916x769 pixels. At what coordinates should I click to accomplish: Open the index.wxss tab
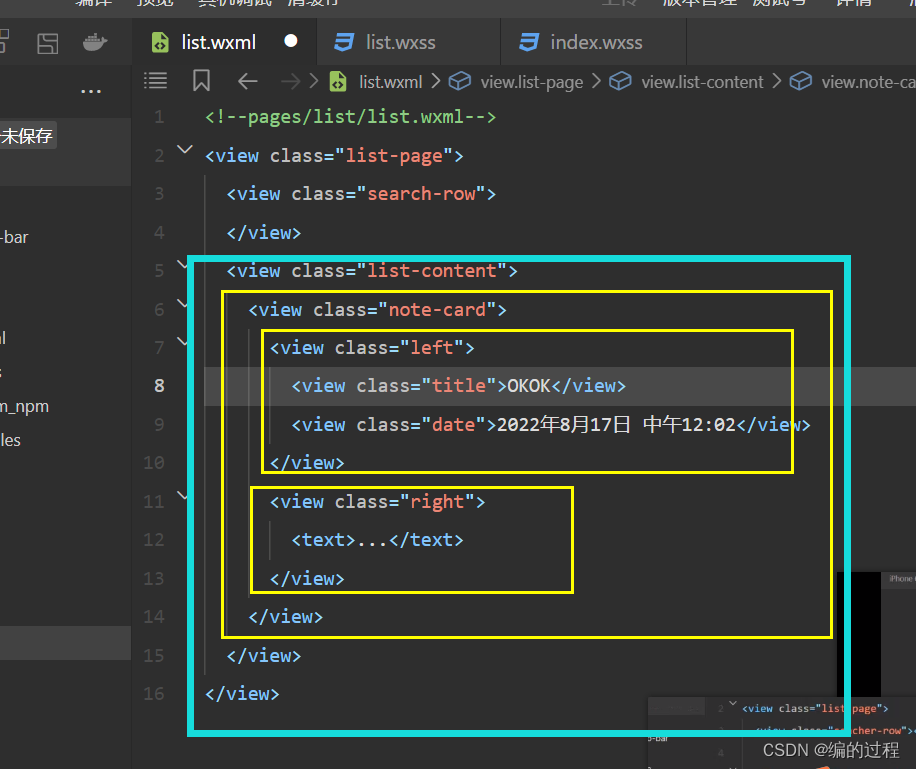[x=593, y=42]
